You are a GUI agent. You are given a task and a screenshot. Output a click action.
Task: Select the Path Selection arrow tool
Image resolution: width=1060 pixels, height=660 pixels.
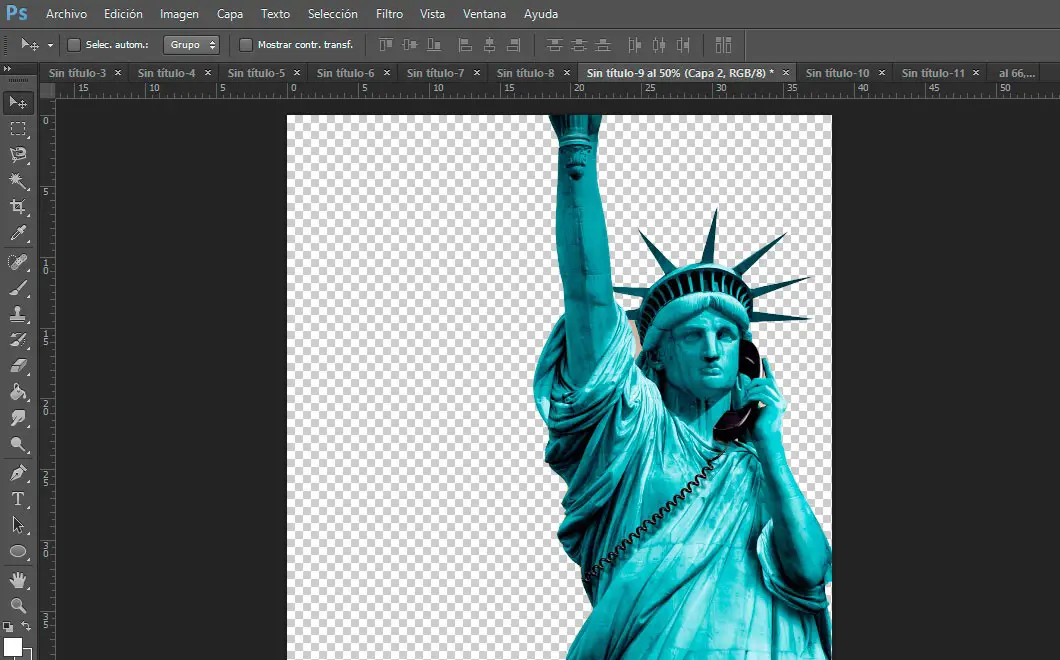click(x=18, y=525)
